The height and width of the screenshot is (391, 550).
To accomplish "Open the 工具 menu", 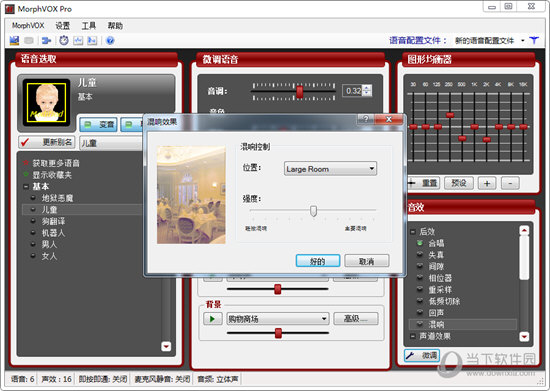I will pos(89,26).
